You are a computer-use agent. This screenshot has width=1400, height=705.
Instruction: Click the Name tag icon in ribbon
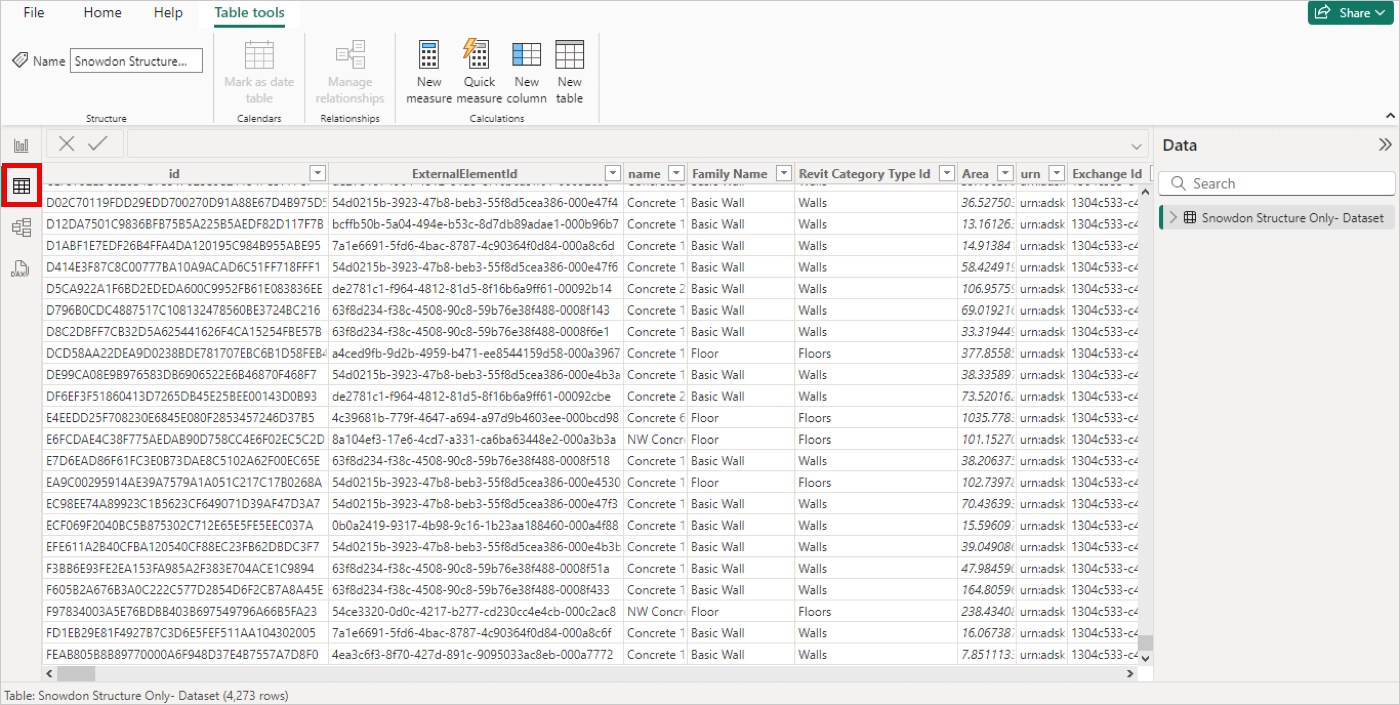tap(20, 61)
